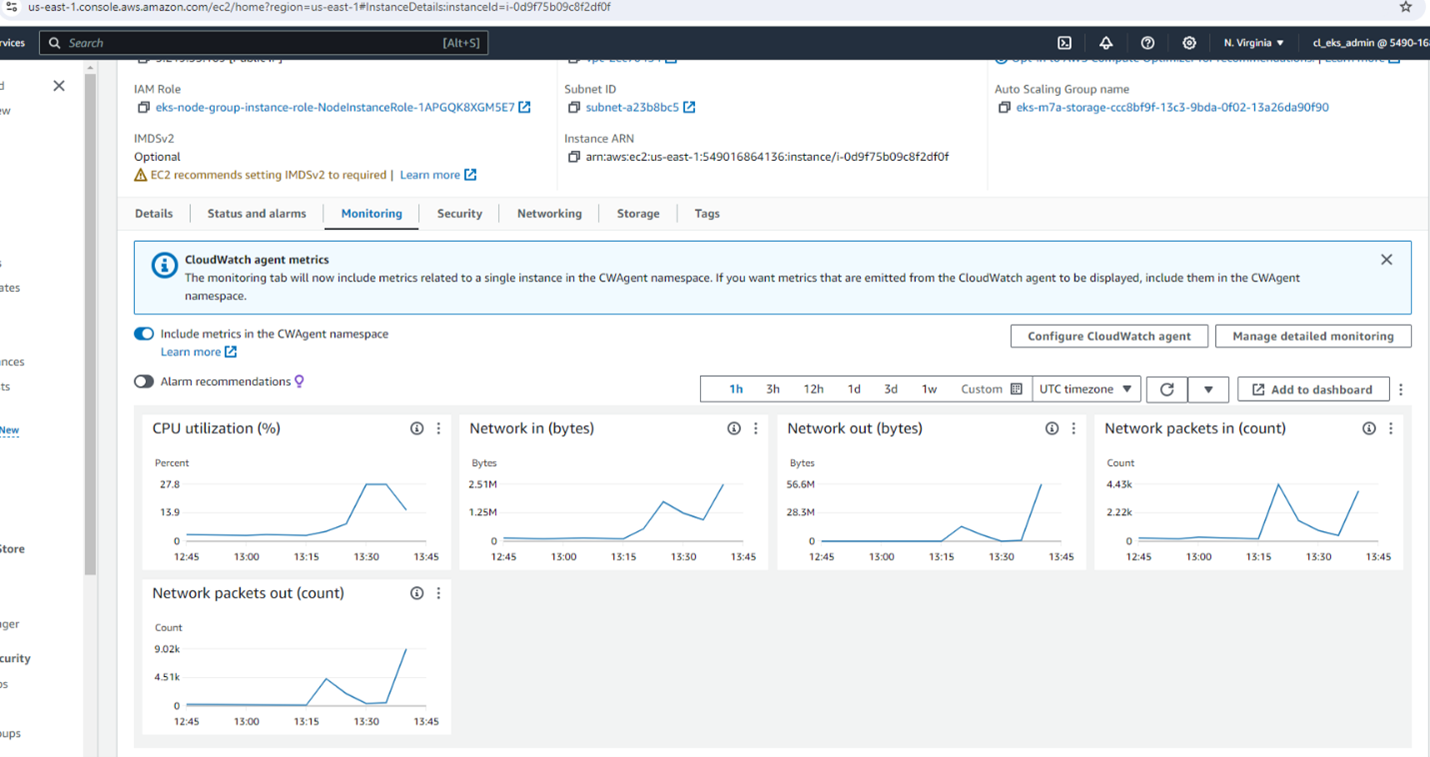Copy the Subnet ID value

pos(574,107)
